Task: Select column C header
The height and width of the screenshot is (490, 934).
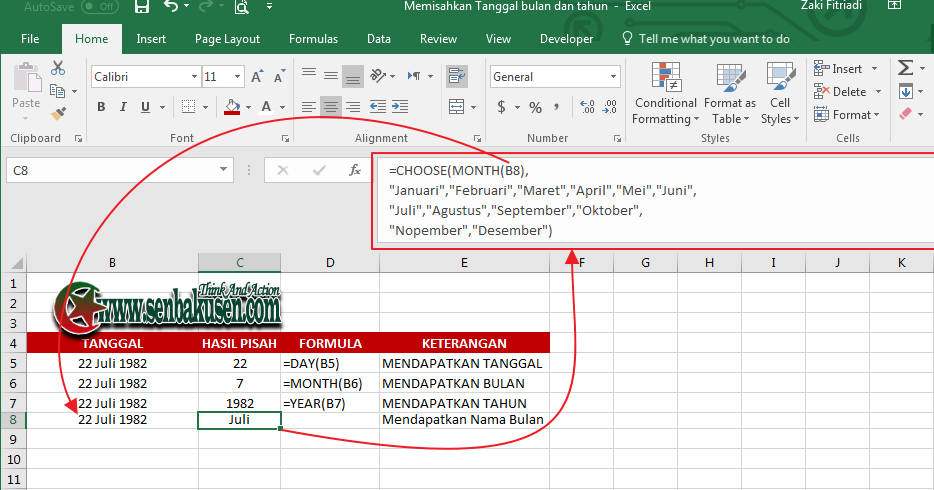Action: 239,263
